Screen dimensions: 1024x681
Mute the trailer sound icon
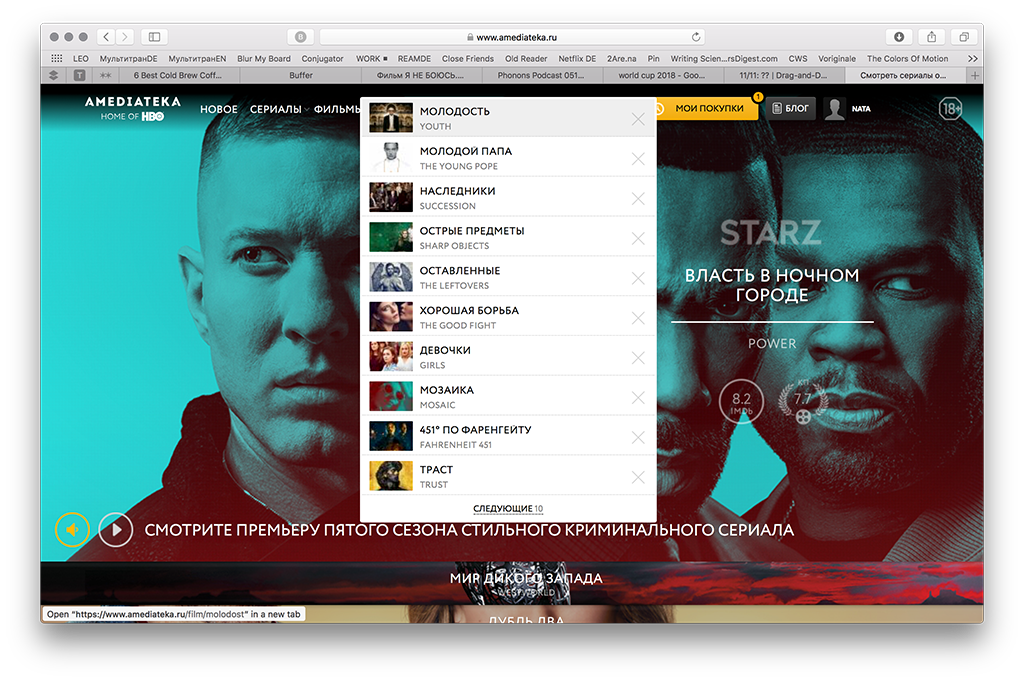72,530
